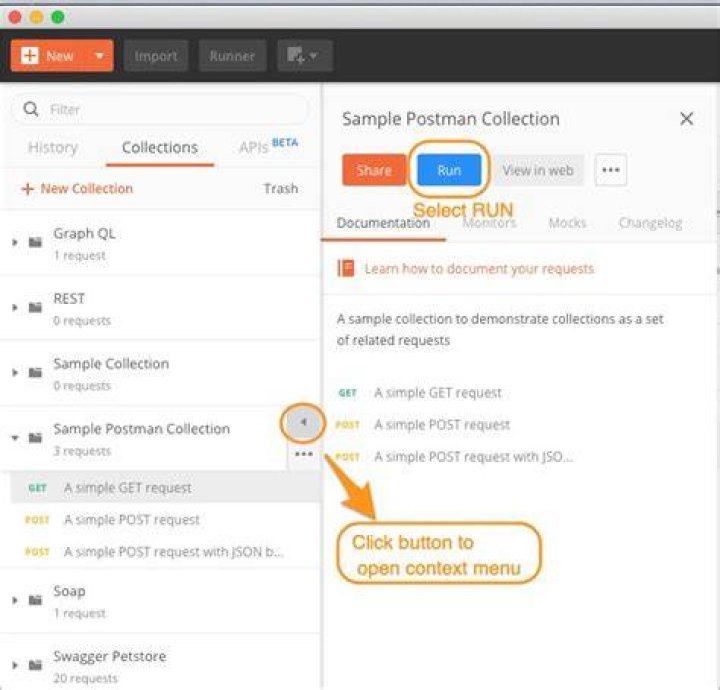Open A simple POST request in documentation

pos(442,425)
